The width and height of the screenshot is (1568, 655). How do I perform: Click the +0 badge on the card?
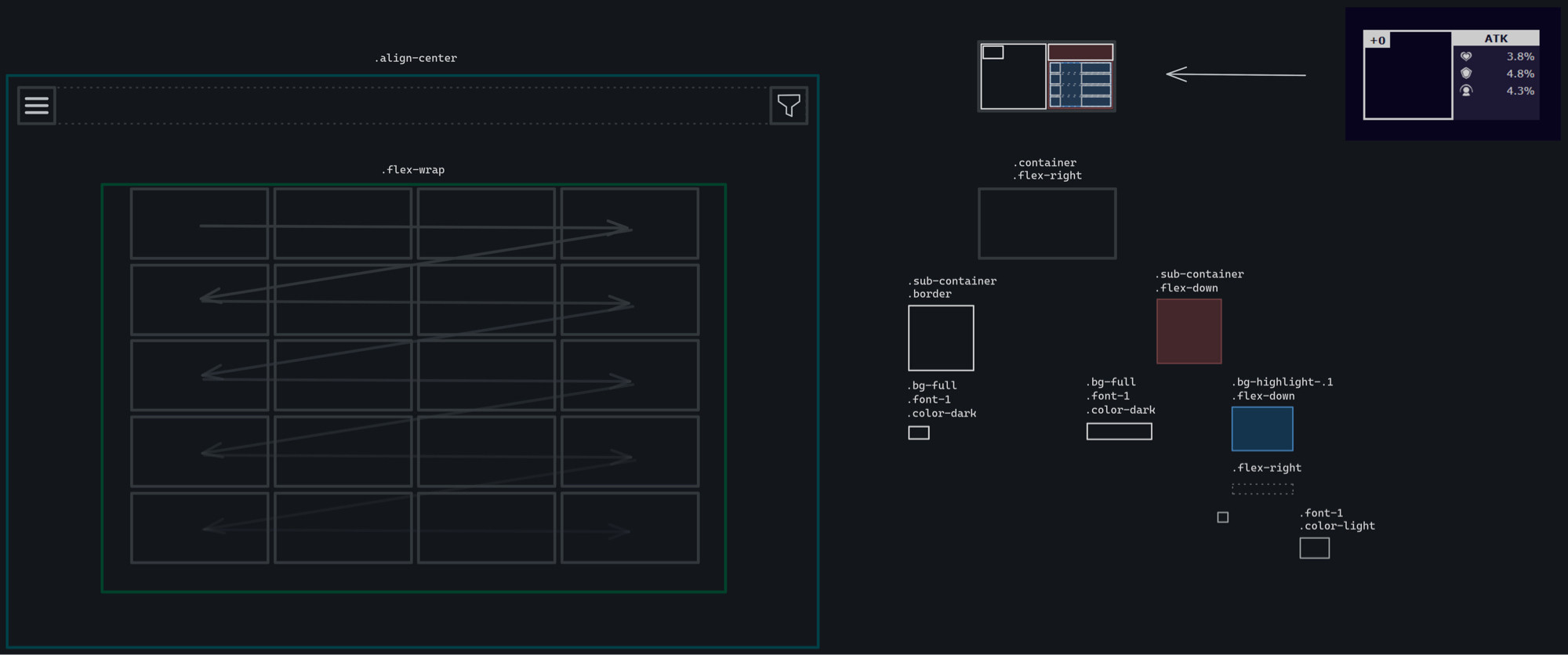(x=1377, y=40)
